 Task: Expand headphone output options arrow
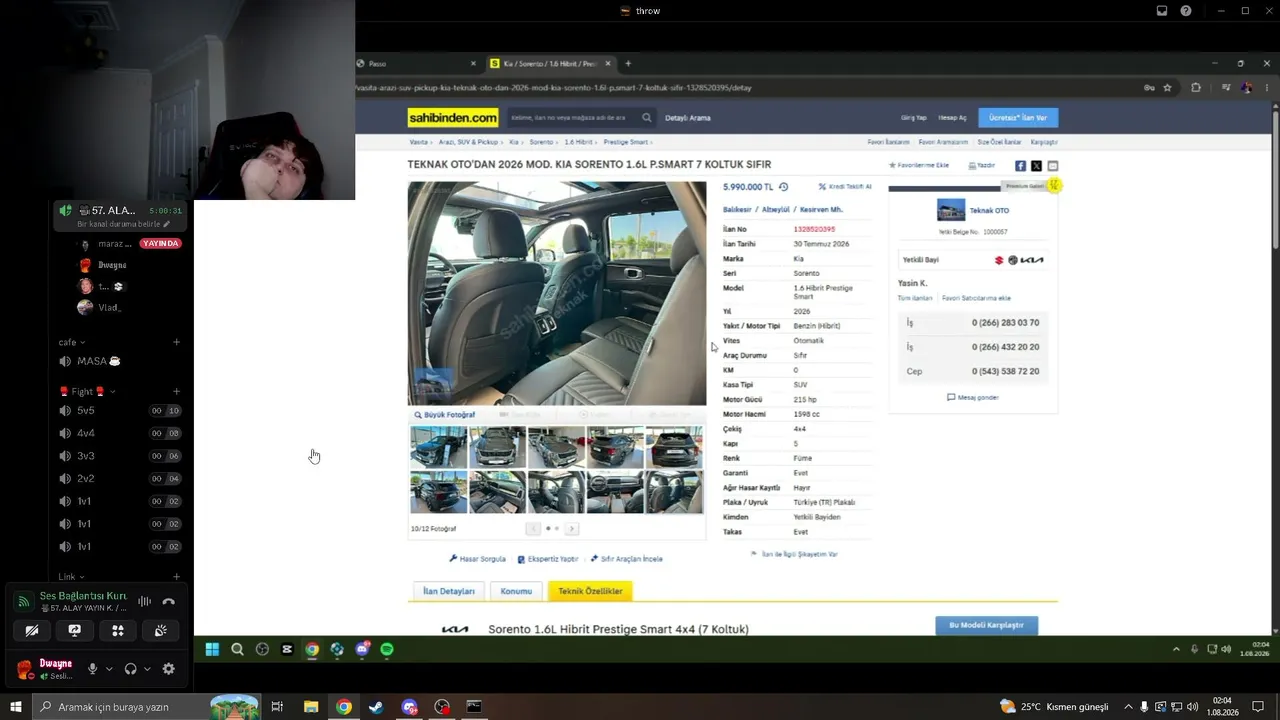pos(147,669)
